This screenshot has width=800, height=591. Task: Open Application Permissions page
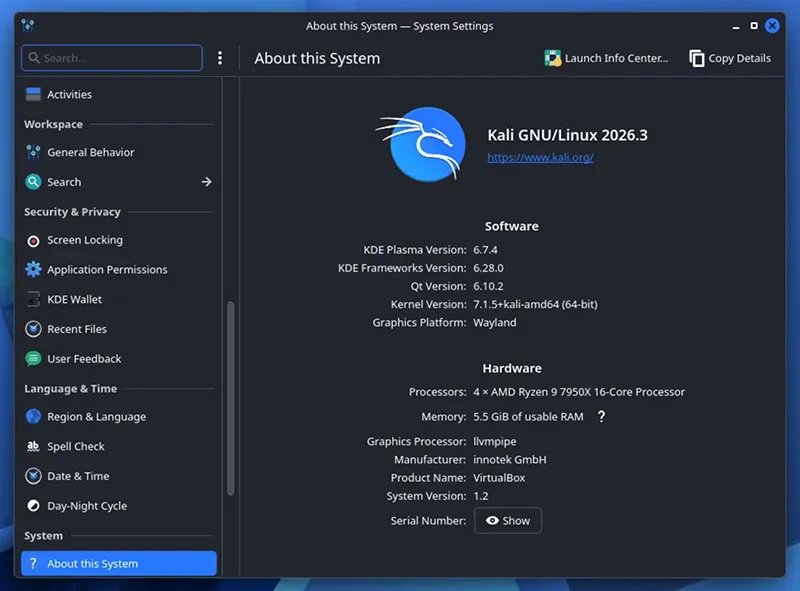click(118, 269)
